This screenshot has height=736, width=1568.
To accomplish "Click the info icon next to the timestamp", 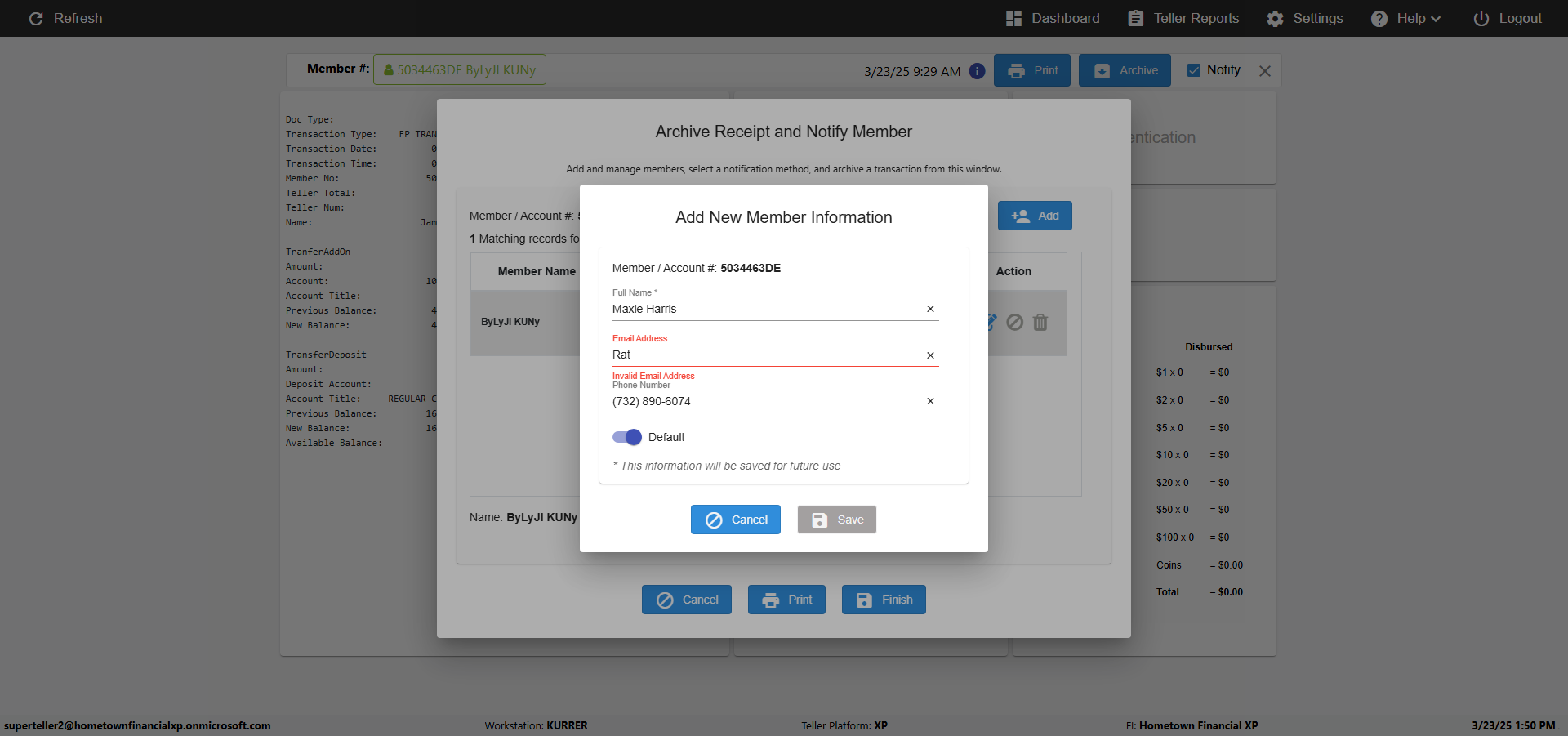I will (x=977, y=71).
